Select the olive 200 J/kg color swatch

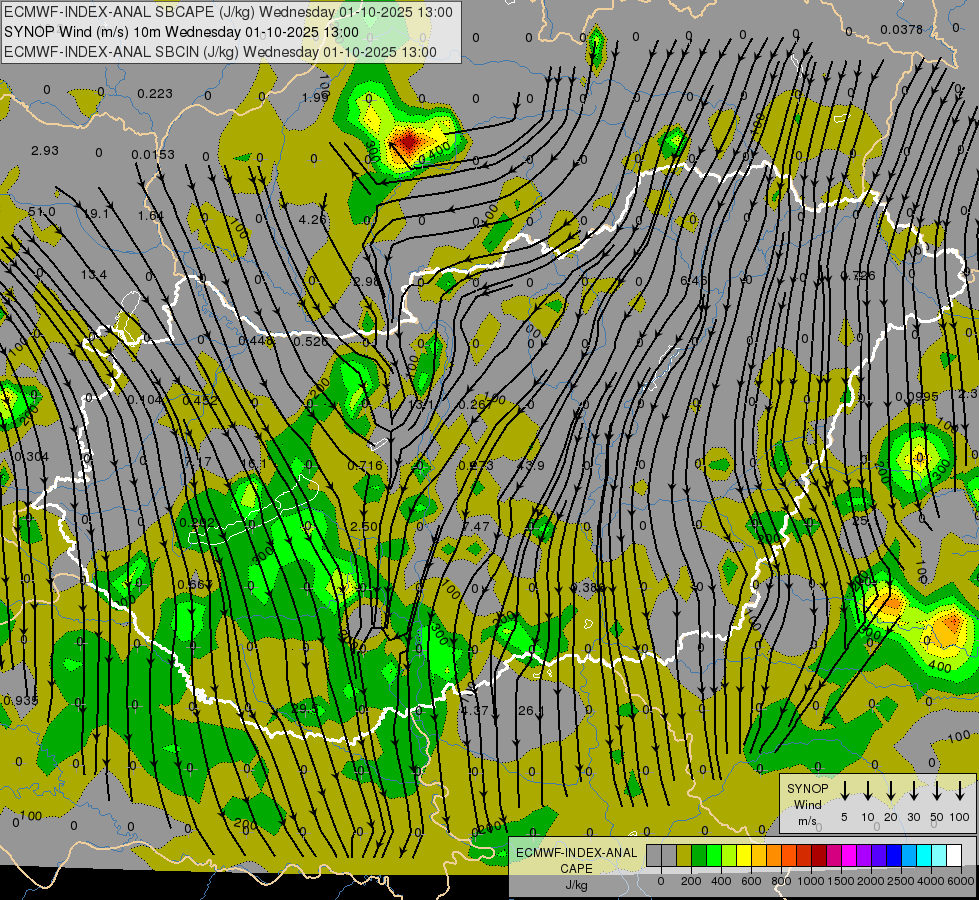[x=684, y=856]
